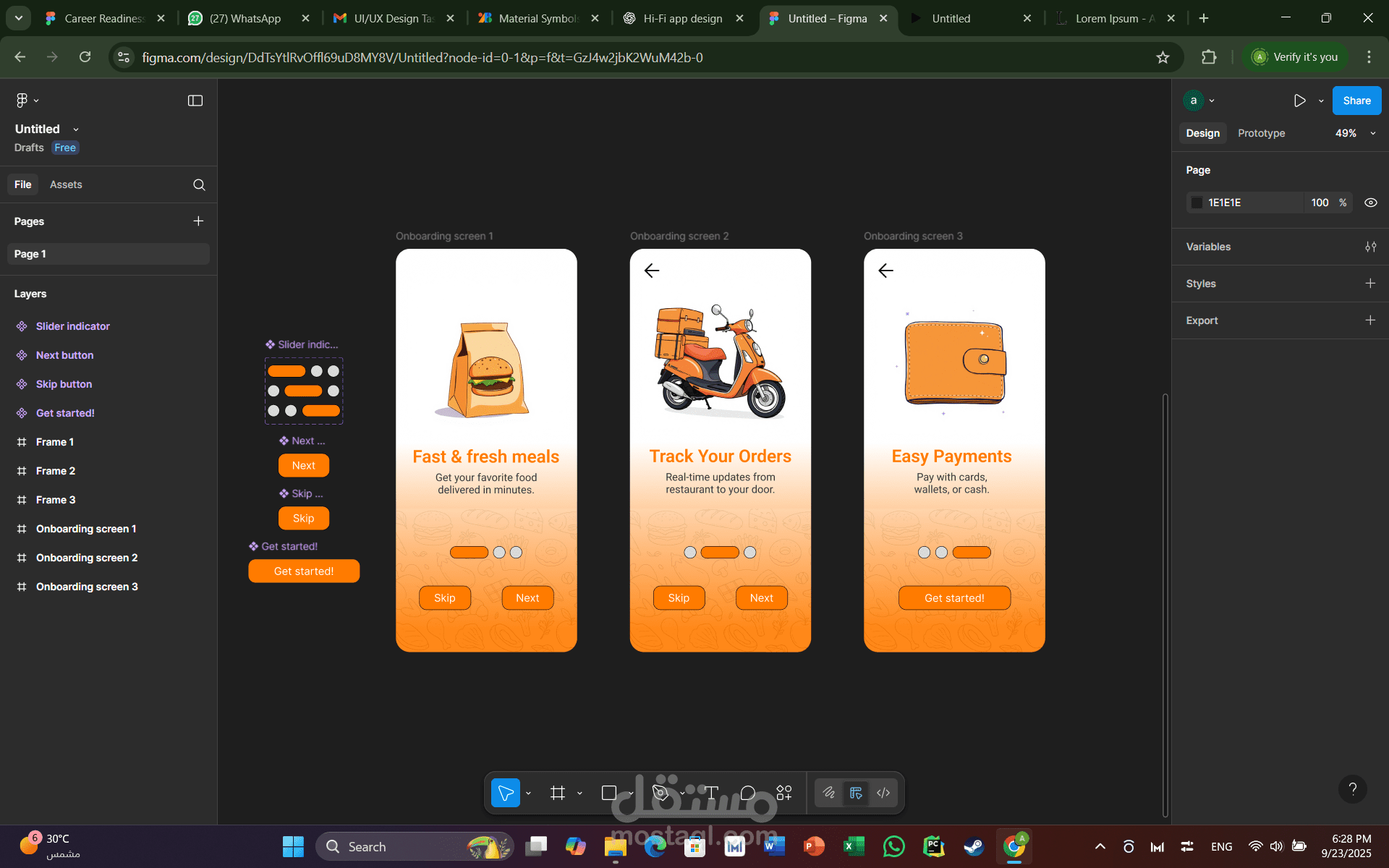This screenshot has width=1389, height=868.
Task: Switch to Draw mode toggle
Action: (x=829, y=793)
